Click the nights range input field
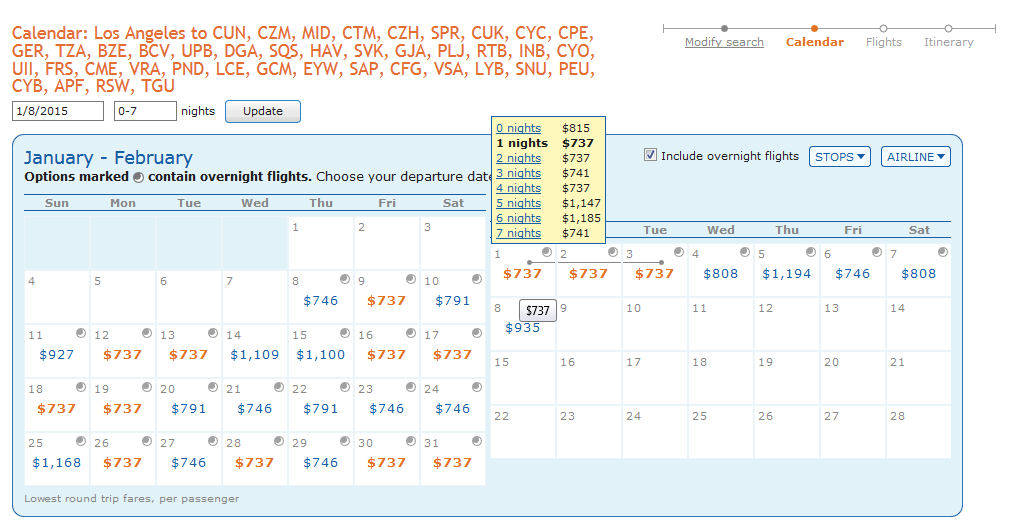1015x532 pixels. coord(145,111)
